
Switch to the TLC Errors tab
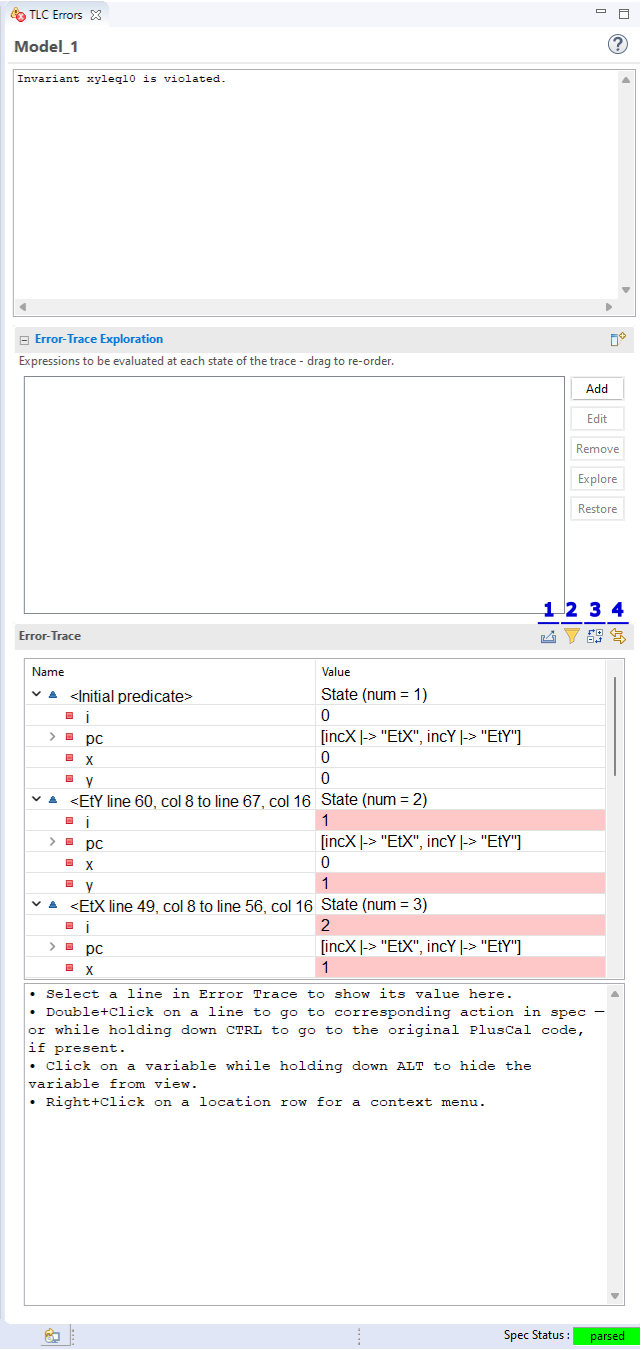[56, 15]
